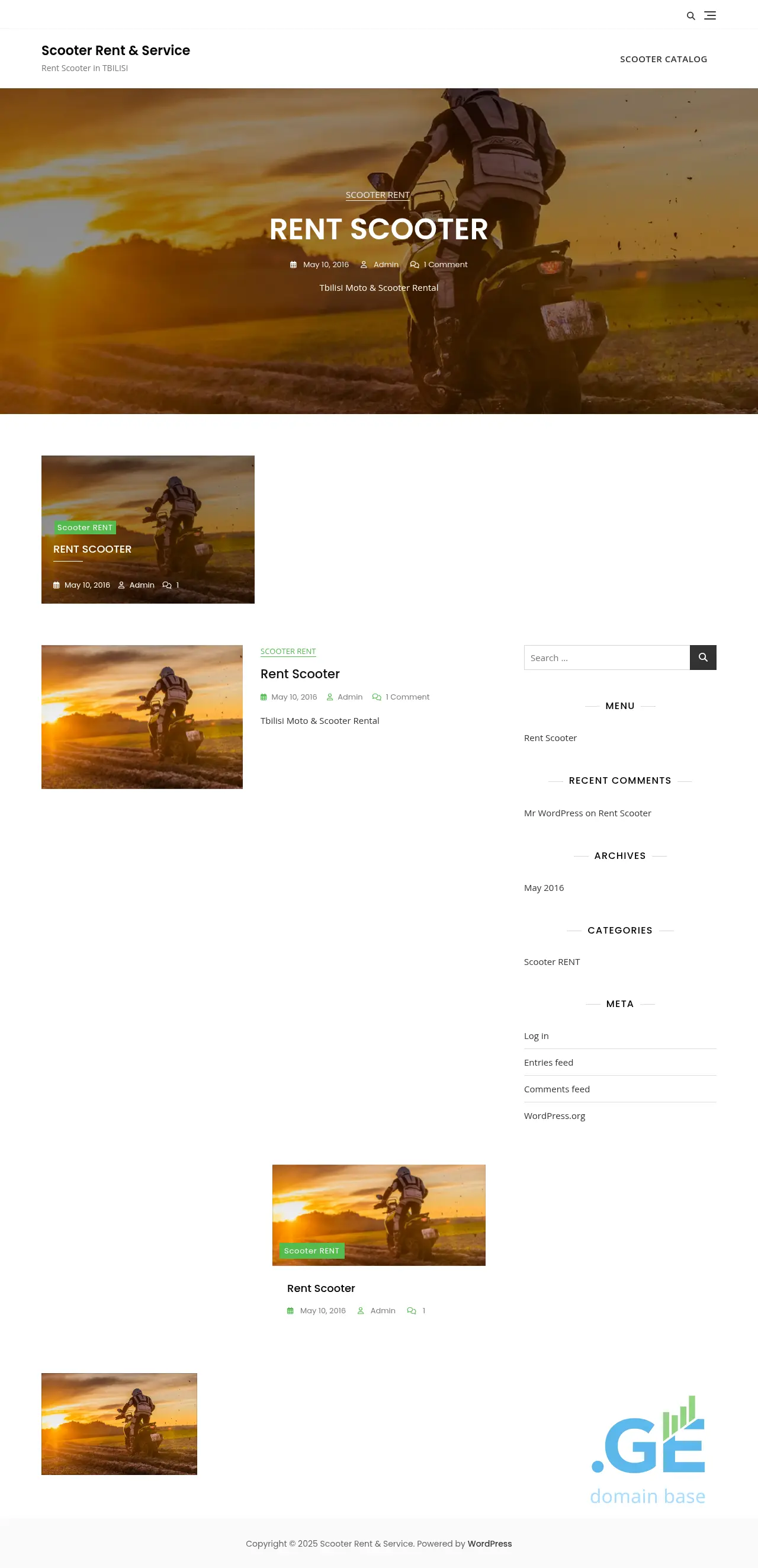Click the dark search submit button in sidebar
This screenshot has height=1568, width=758.
pos(703,658)
